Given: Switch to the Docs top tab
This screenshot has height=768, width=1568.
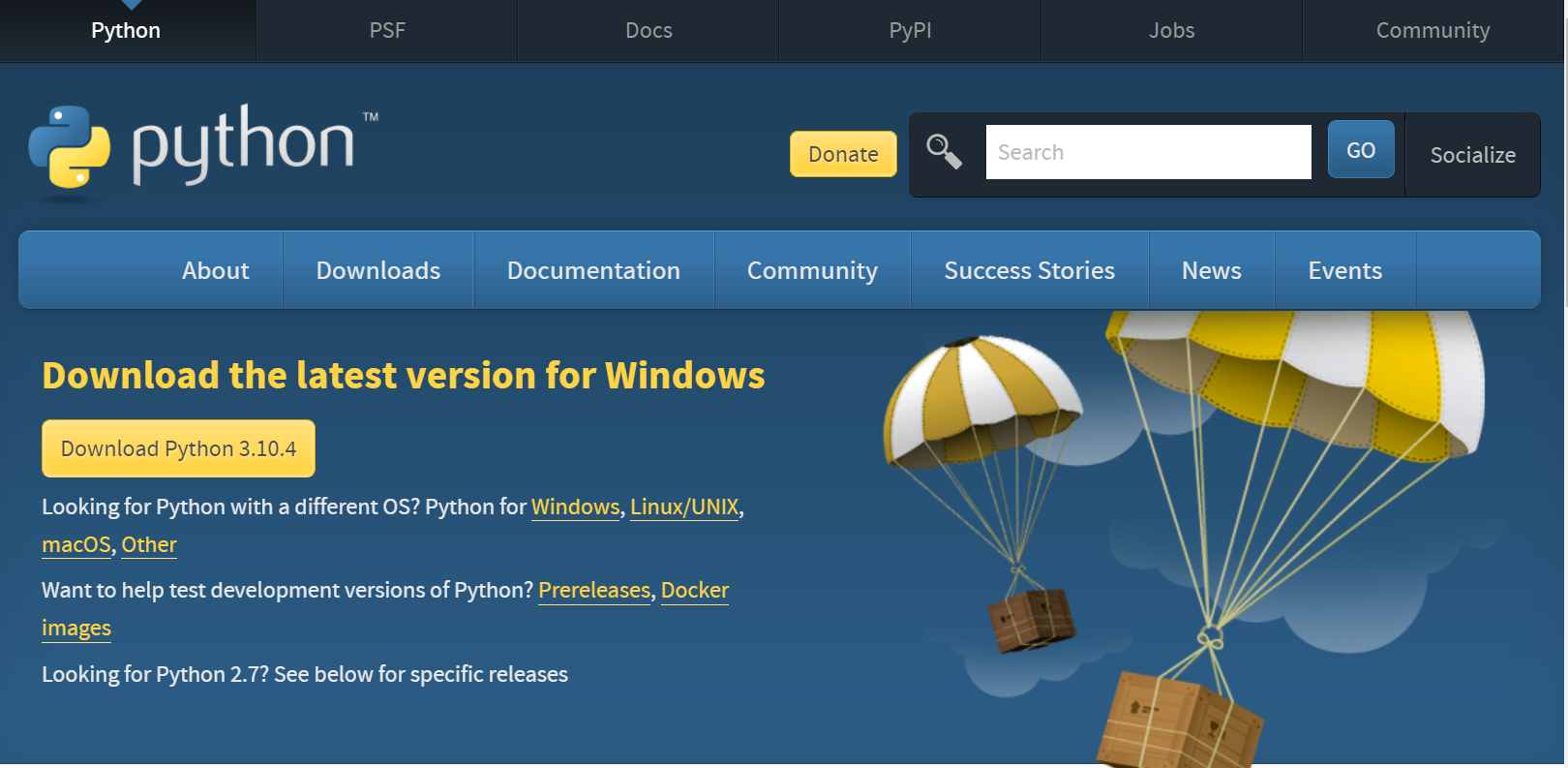Looking at the screenshot, I should point(648,31).
